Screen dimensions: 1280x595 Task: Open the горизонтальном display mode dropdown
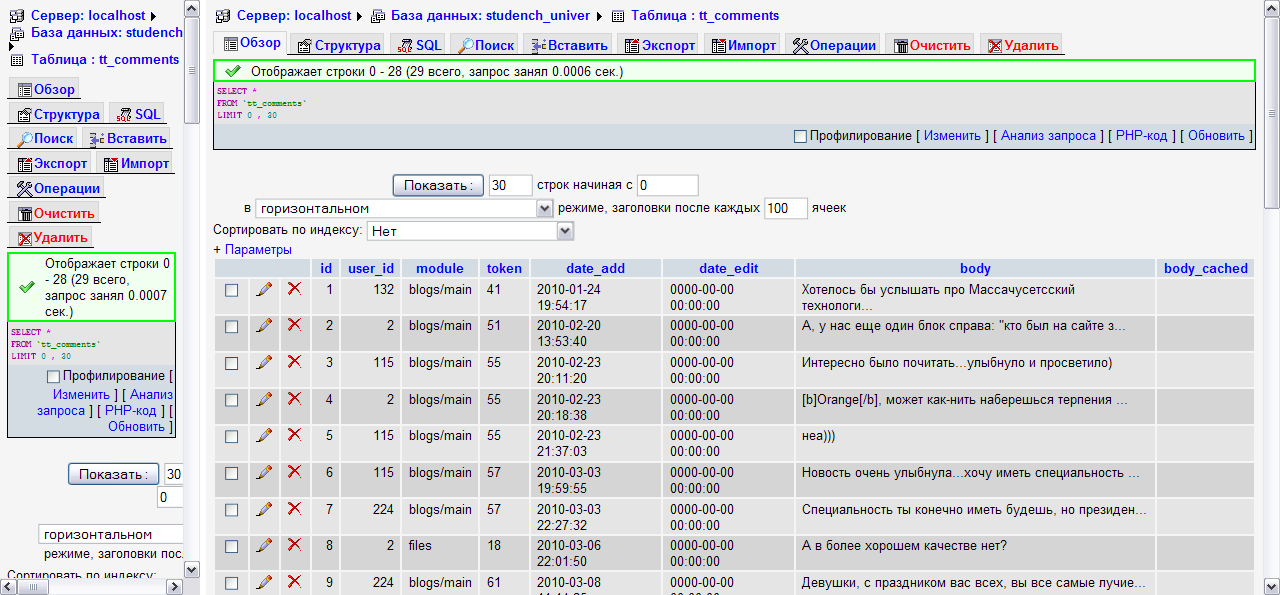[404, 208]
